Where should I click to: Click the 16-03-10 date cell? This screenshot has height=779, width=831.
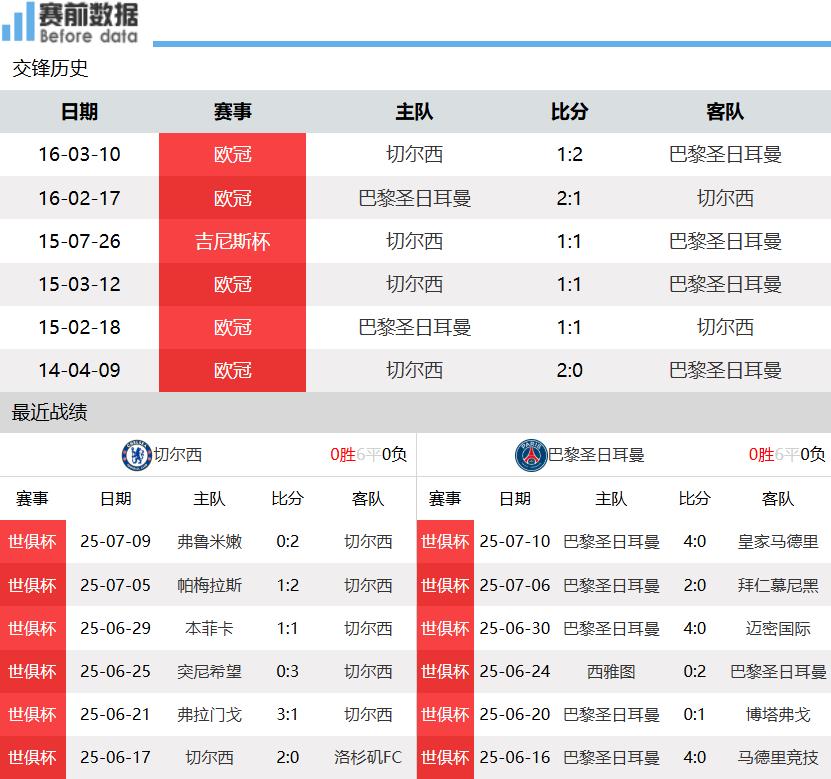(79, 154)
